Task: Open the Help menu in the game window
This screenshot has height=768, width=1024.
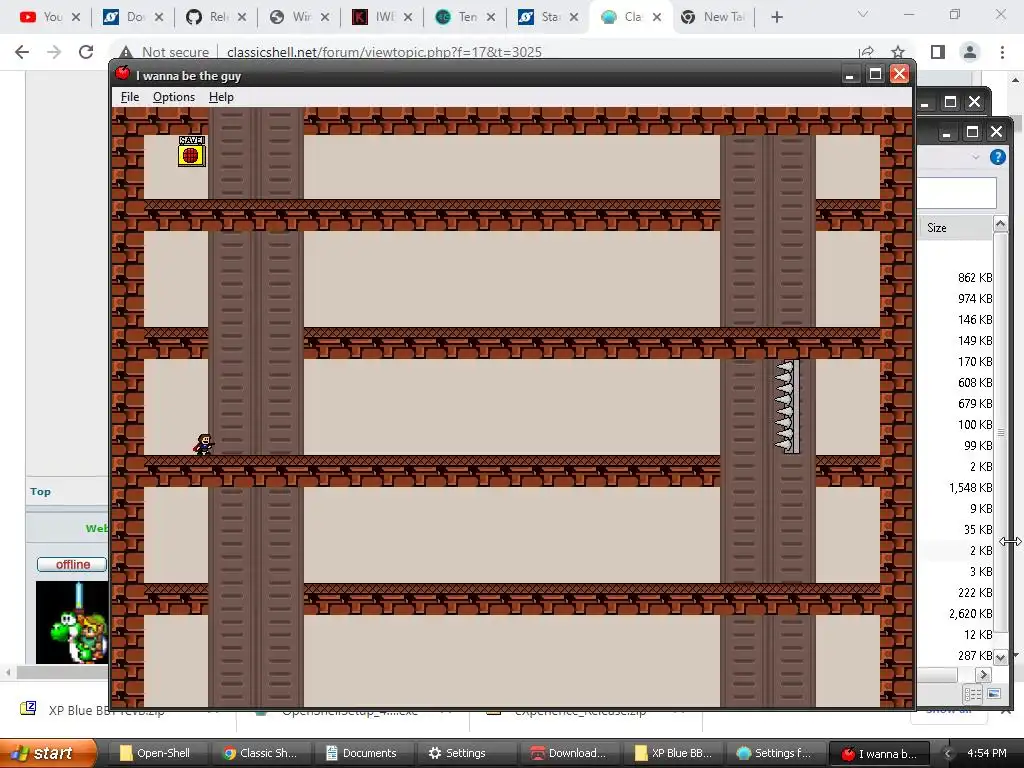Action: pyautogui.click(x=221, y=97)
